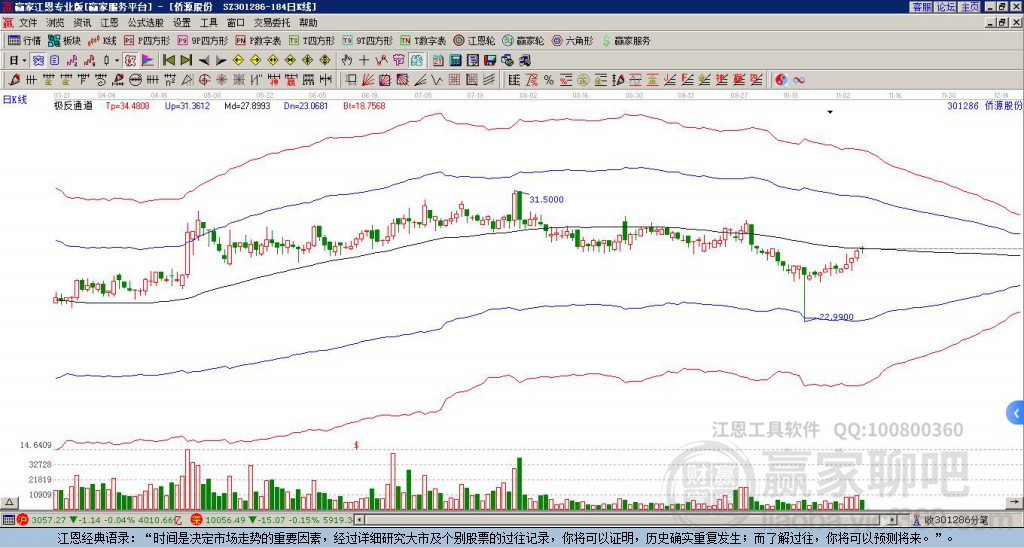The image size is (1024, 548).
Task: Click the percent symbol tool
Action: click(x=549, y=80)
